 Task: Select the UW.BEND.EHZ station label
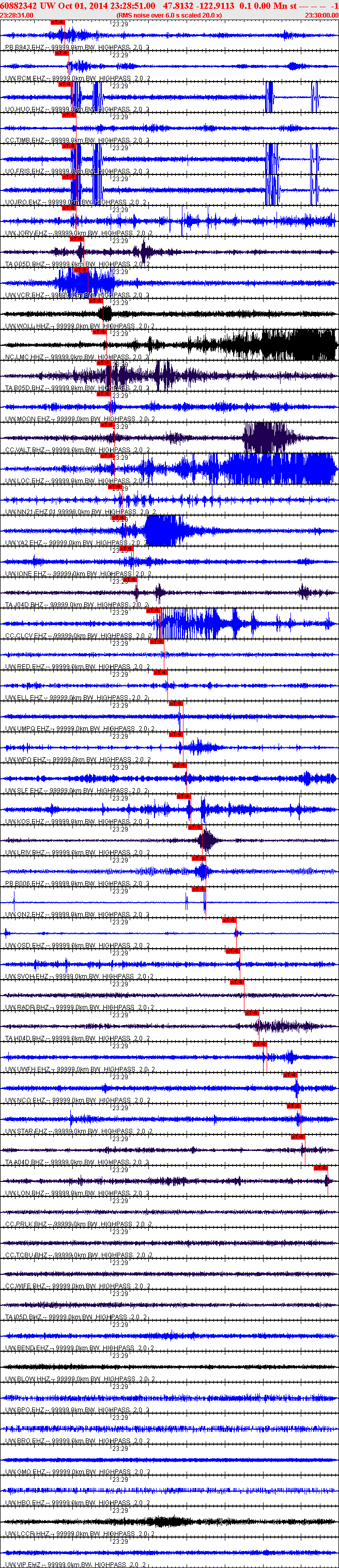(79, 1349)
